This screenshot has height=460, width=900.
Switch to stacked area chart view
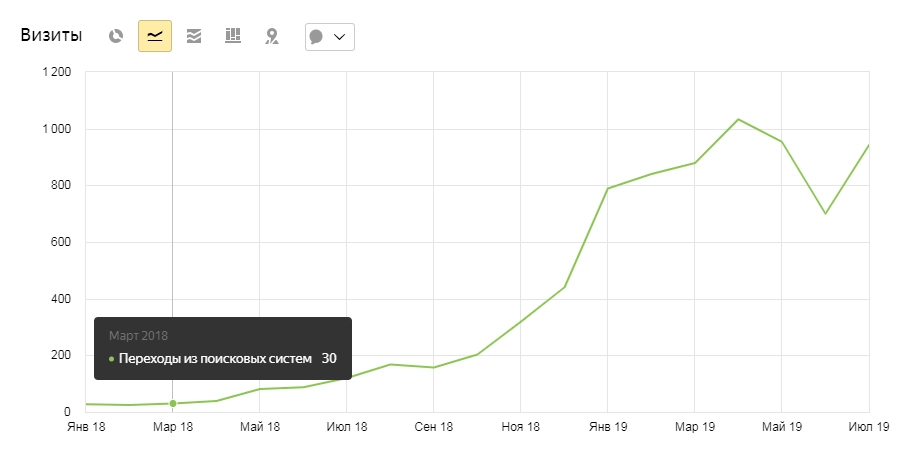(x=194, y=36)
